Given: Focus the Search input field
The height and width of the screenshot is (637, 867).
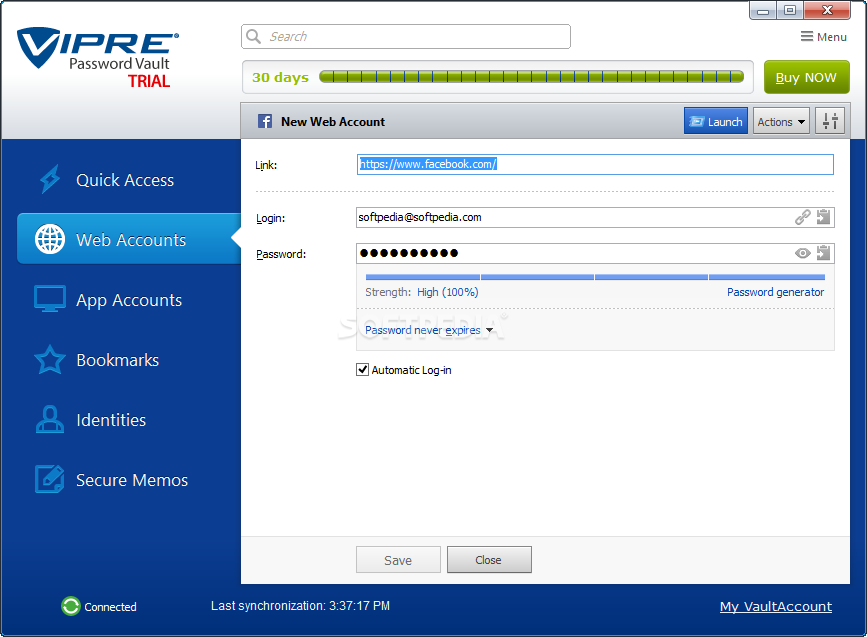Looking at the screenshot, I should pos(406,36).
